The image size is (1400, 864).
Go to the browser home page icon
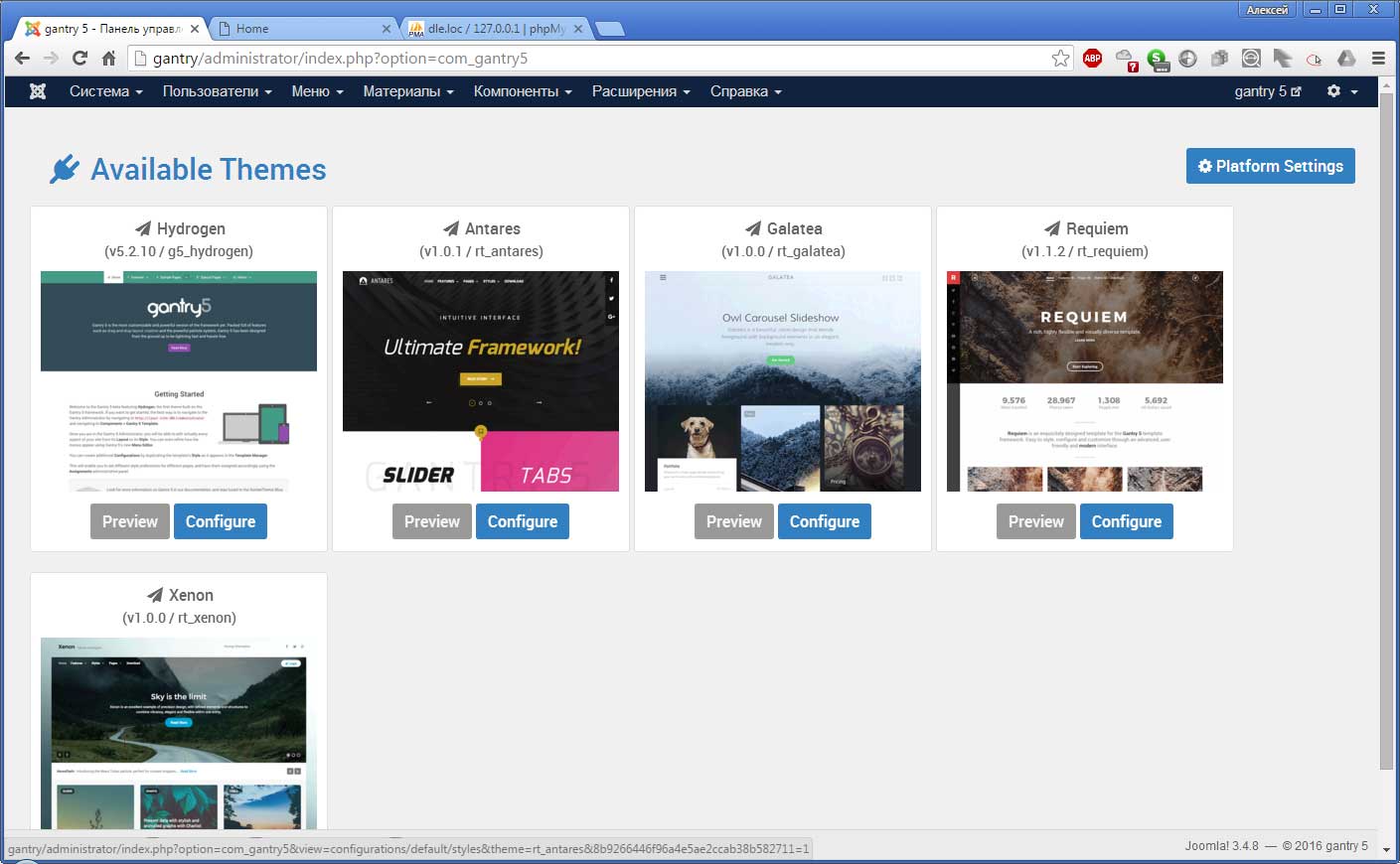109,59
